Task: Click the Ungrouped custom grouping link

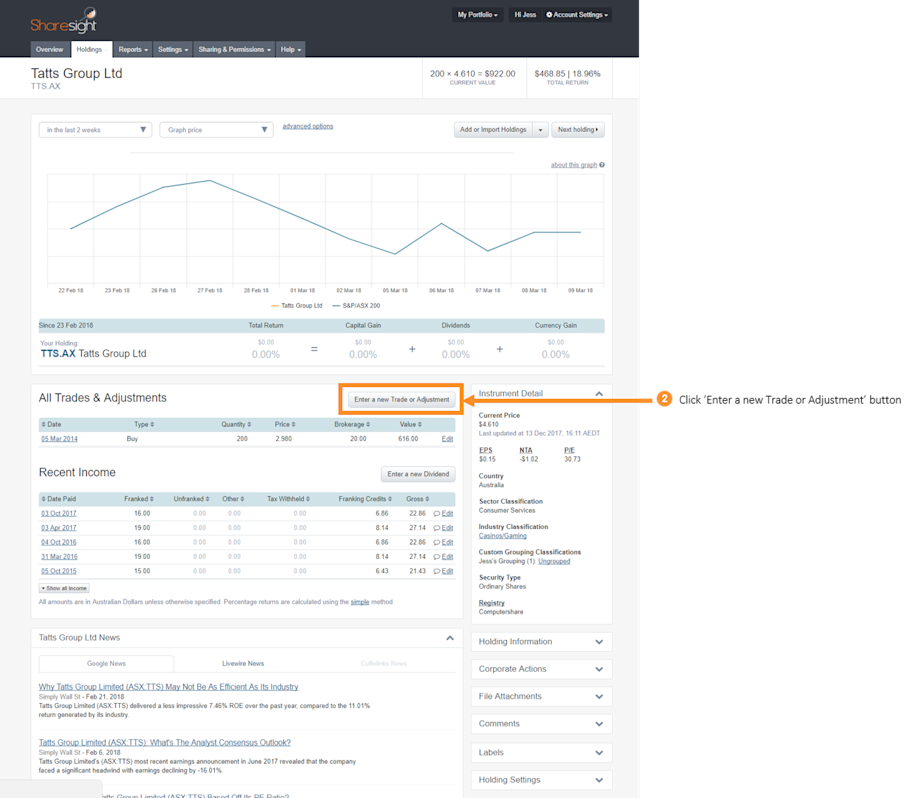Action: point(554,561)
